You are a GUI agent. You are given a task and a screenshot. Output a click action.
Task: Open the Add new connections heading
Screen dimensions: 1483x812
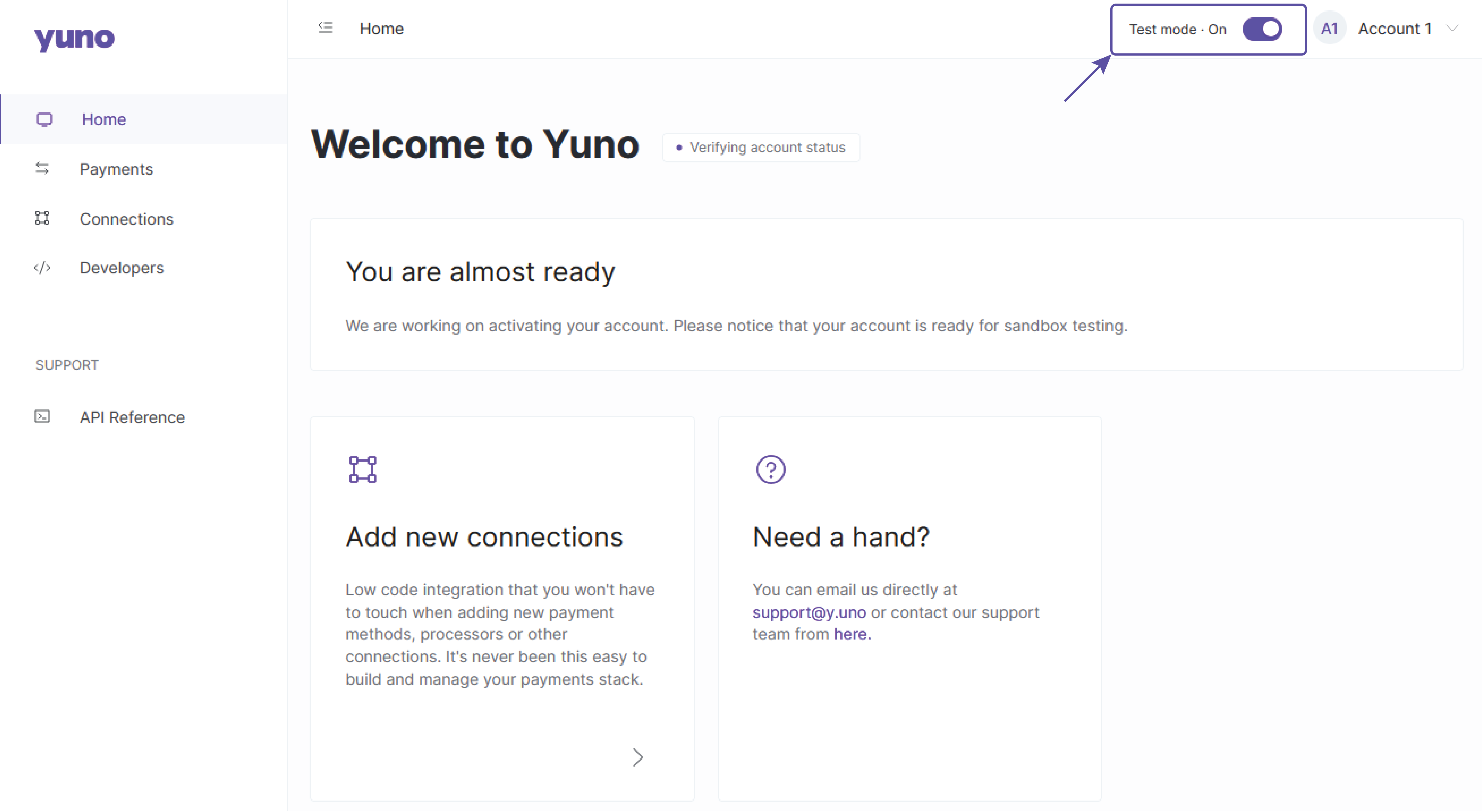pyautogui.click(x=484, y=537)
